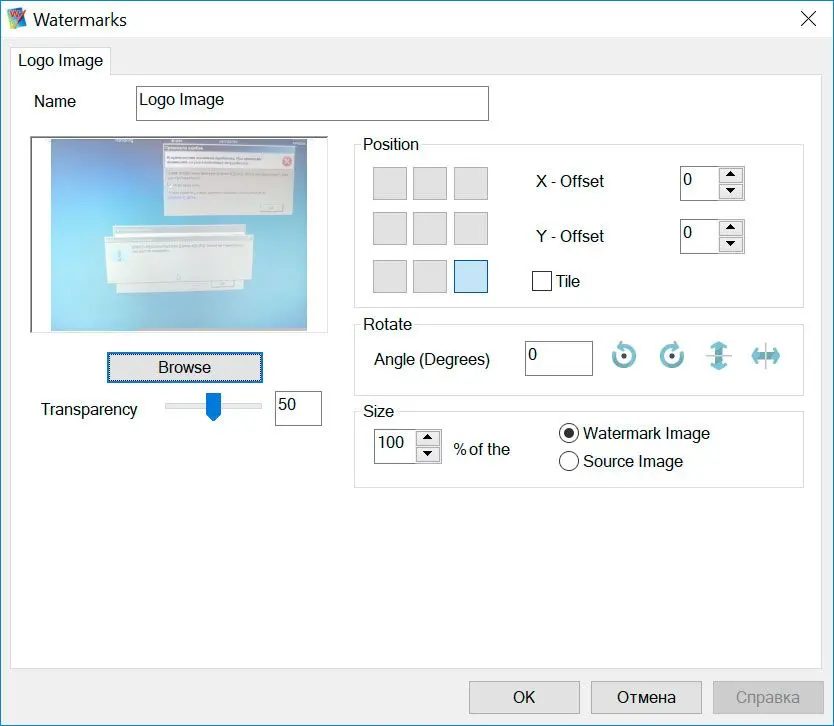The image size is (834, 726).
Task: Select top-right position square
Action: pyautogui.click(x=471, y=183)
